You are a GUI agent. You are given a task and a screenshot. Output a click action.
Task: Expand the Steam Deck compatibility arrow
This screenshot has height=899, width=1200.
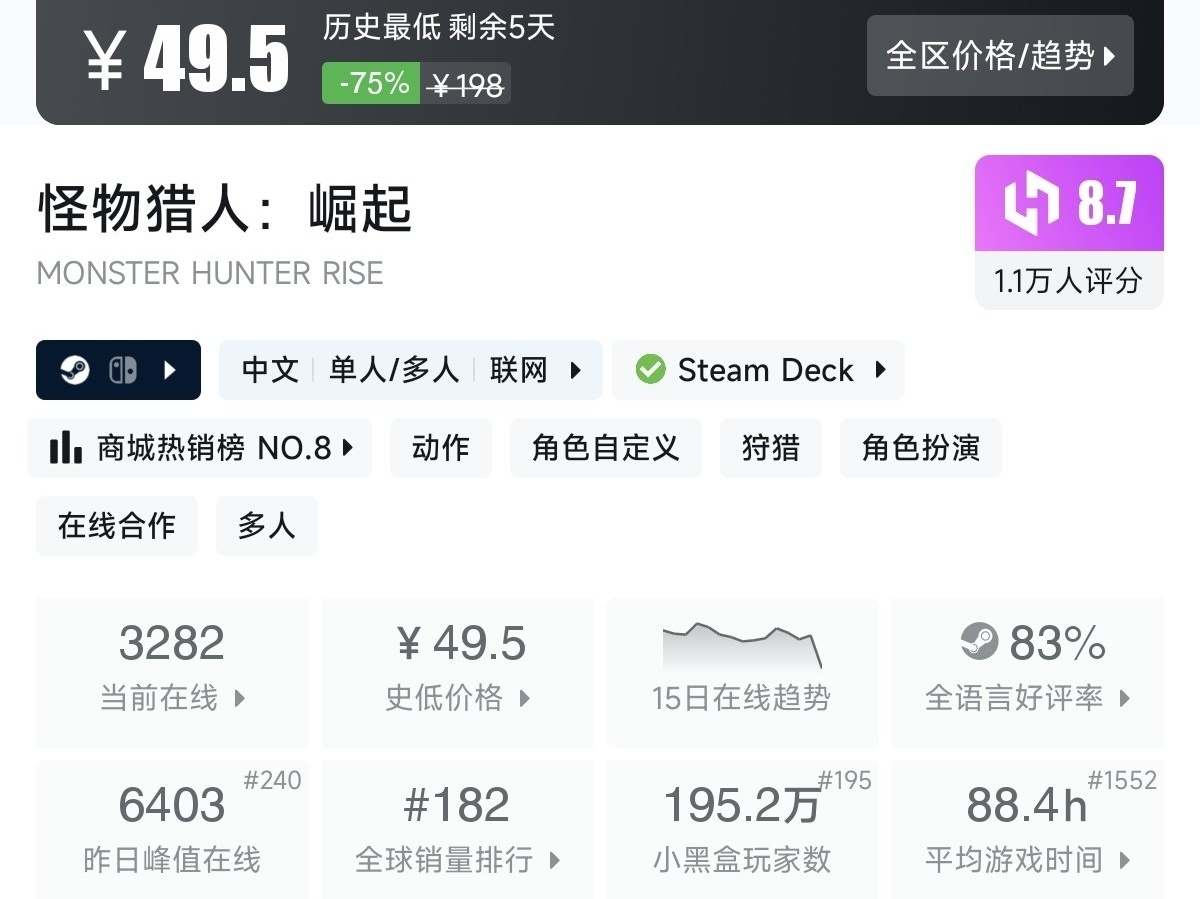(x=880, y=370)
